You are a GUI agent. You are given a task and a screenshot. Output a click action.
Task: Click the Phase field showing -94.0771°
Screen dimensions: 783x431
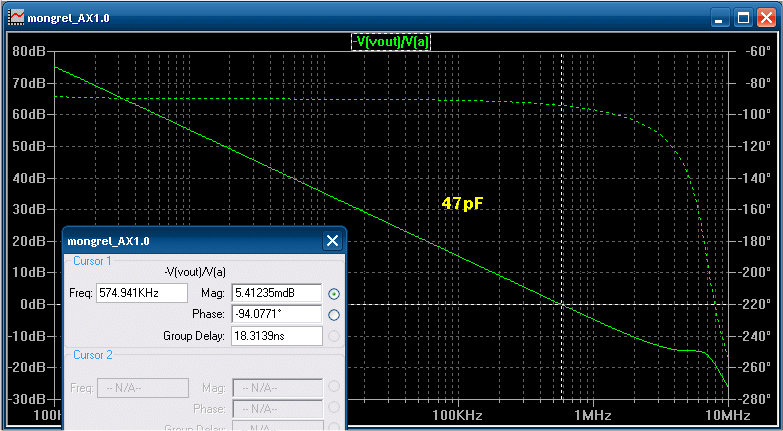[277, 314]
